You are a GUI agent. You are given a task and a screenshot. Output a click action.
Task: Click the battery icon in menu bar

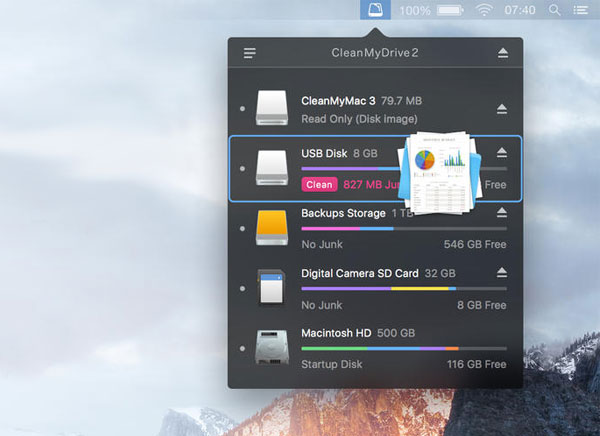(450, 10)
